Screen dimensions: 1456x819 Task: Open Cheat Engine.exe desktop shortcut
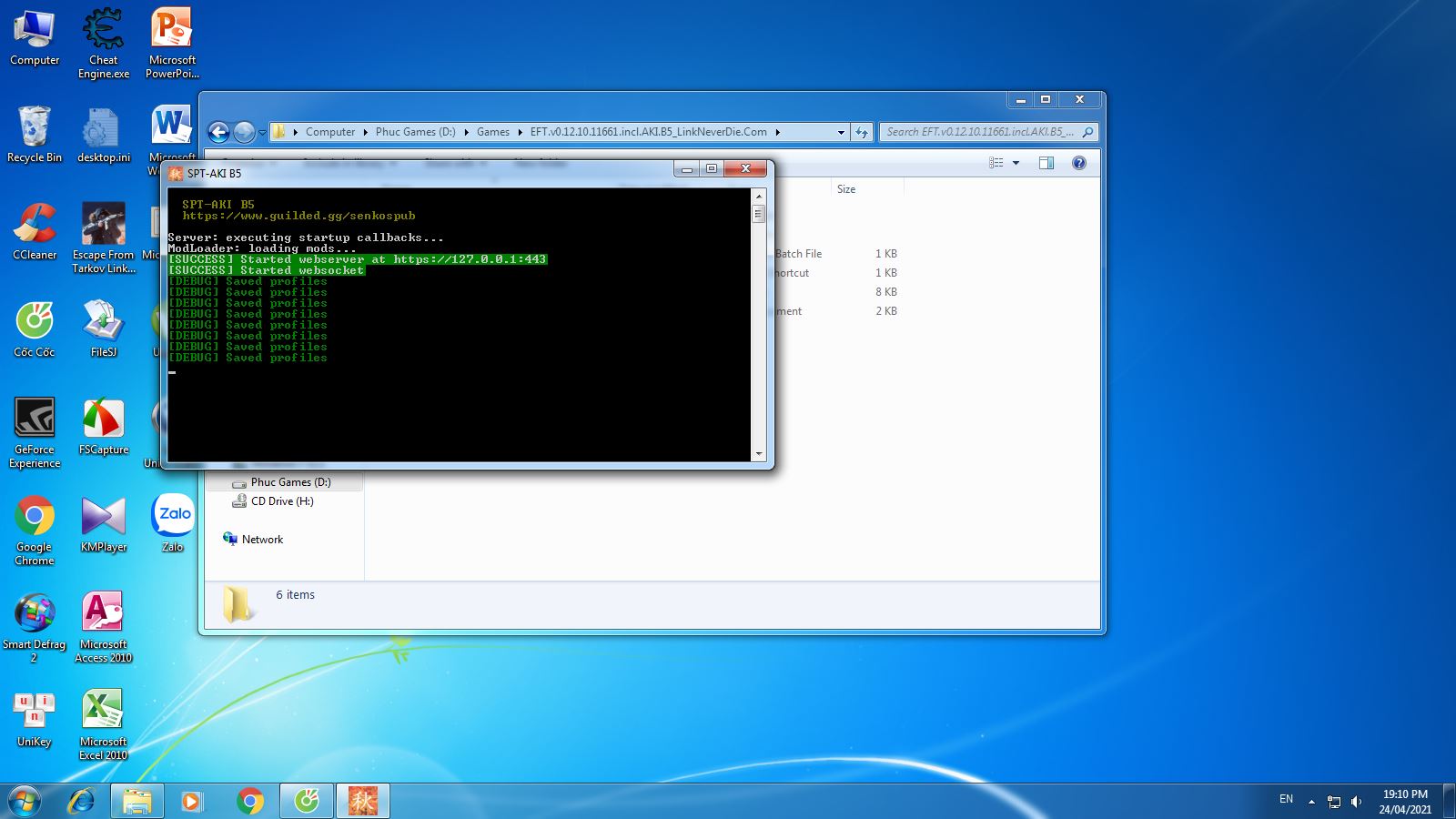[x=104, y=44]
